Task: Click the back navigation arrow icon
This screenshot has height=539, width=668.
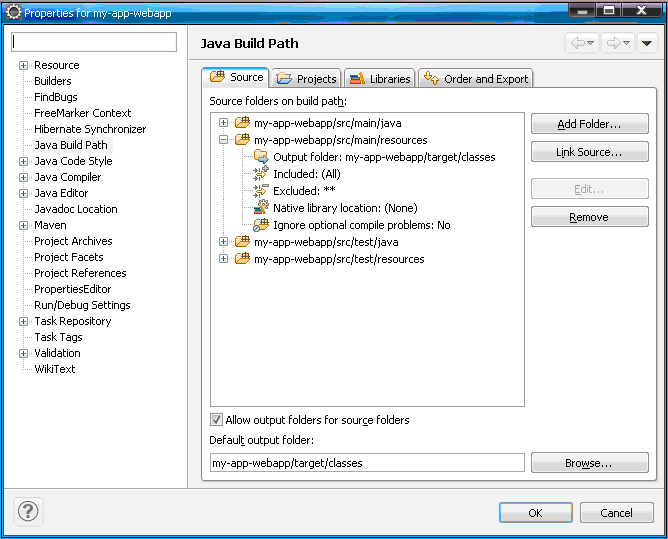Action: tap(577, 43)
